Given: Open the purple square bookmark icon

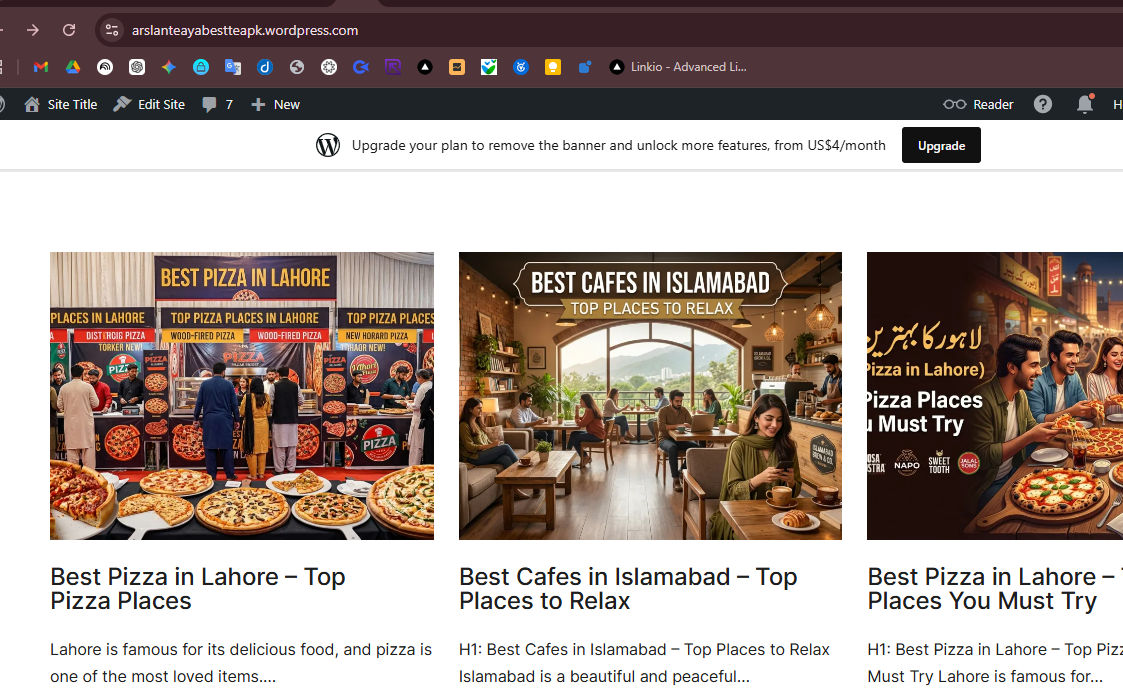Looking at the screenshot, I should 393,67.
